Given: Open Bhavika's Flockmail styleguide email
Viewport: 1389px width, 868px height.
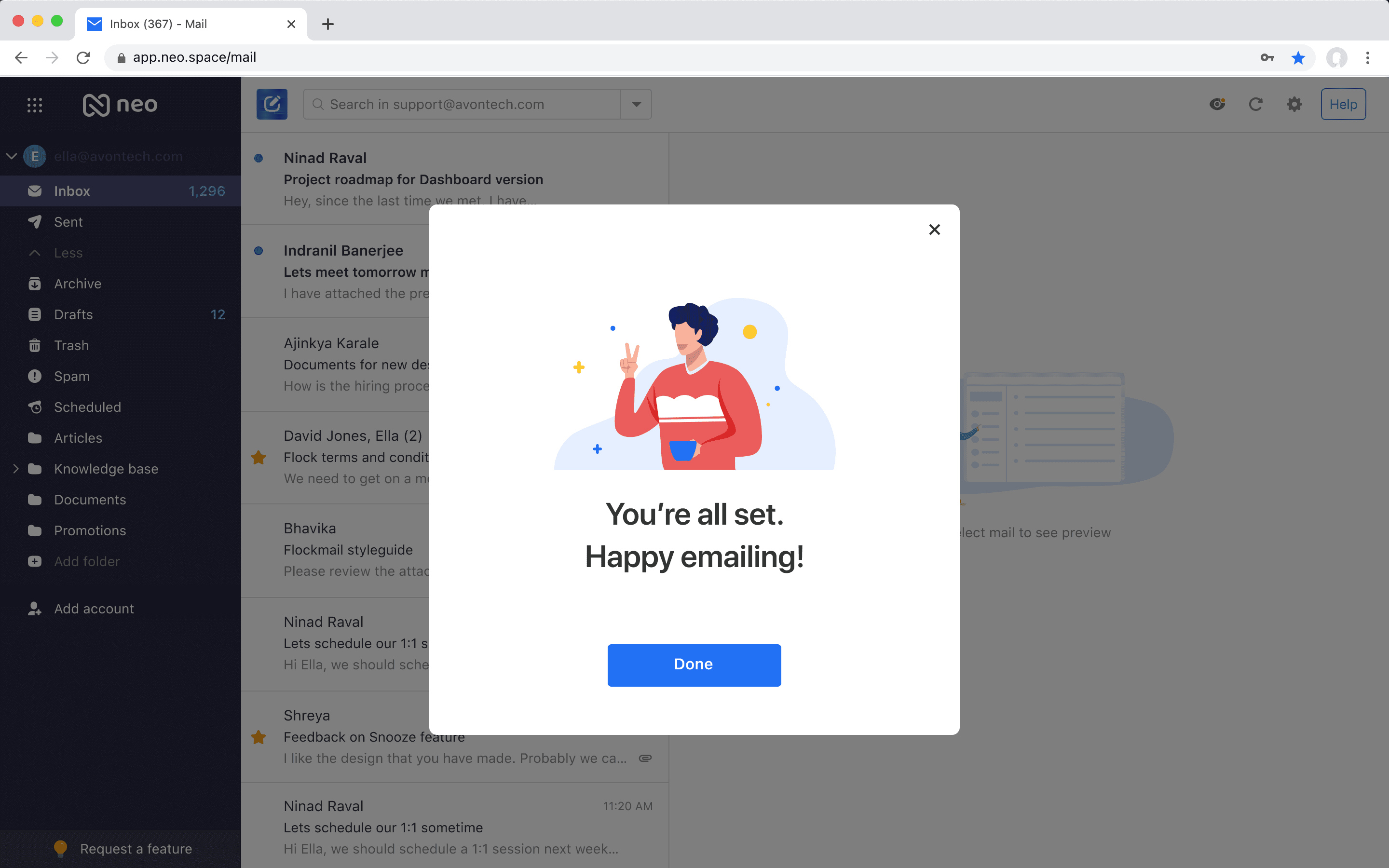Looking at the screenshot, I should (x=335, y=550).
